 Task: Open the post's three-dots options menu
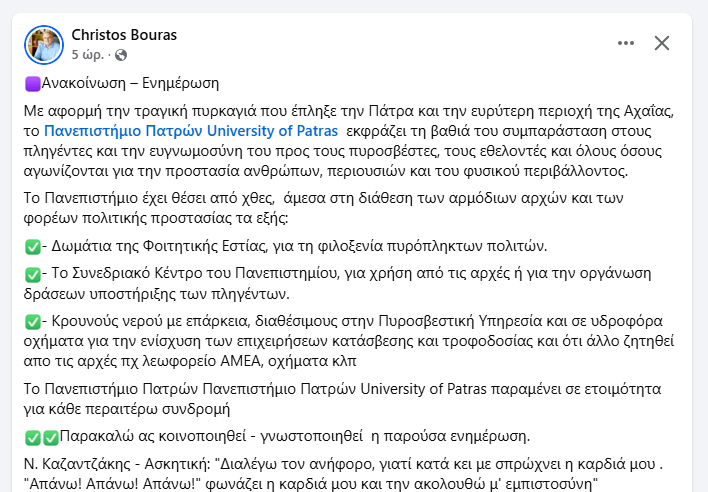pos(626,43)
